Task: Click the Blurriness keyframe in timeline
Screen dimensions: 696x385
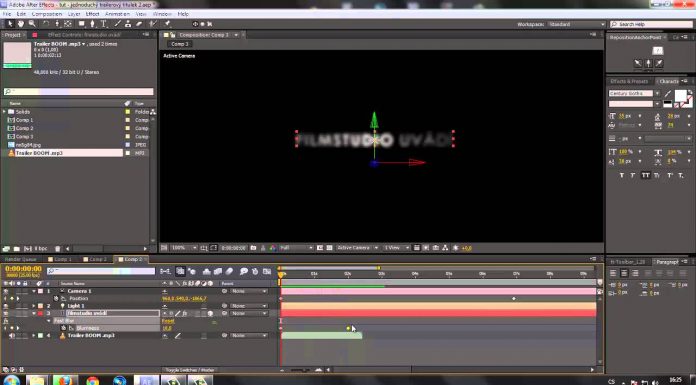Action: [348, 328]
